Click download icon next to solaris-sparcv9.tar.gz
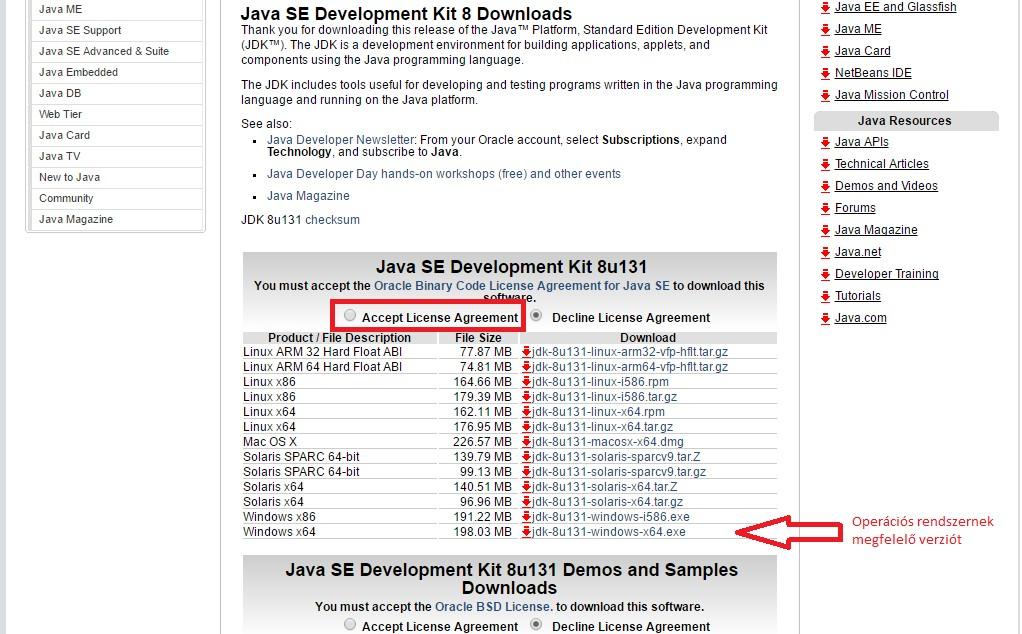The image size is (1022, 634). coord(526,472)
